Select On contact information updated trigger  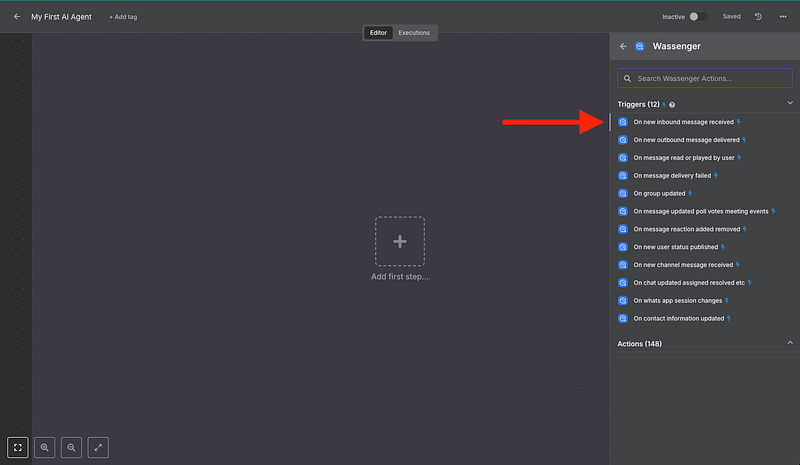tap(679, 318)
